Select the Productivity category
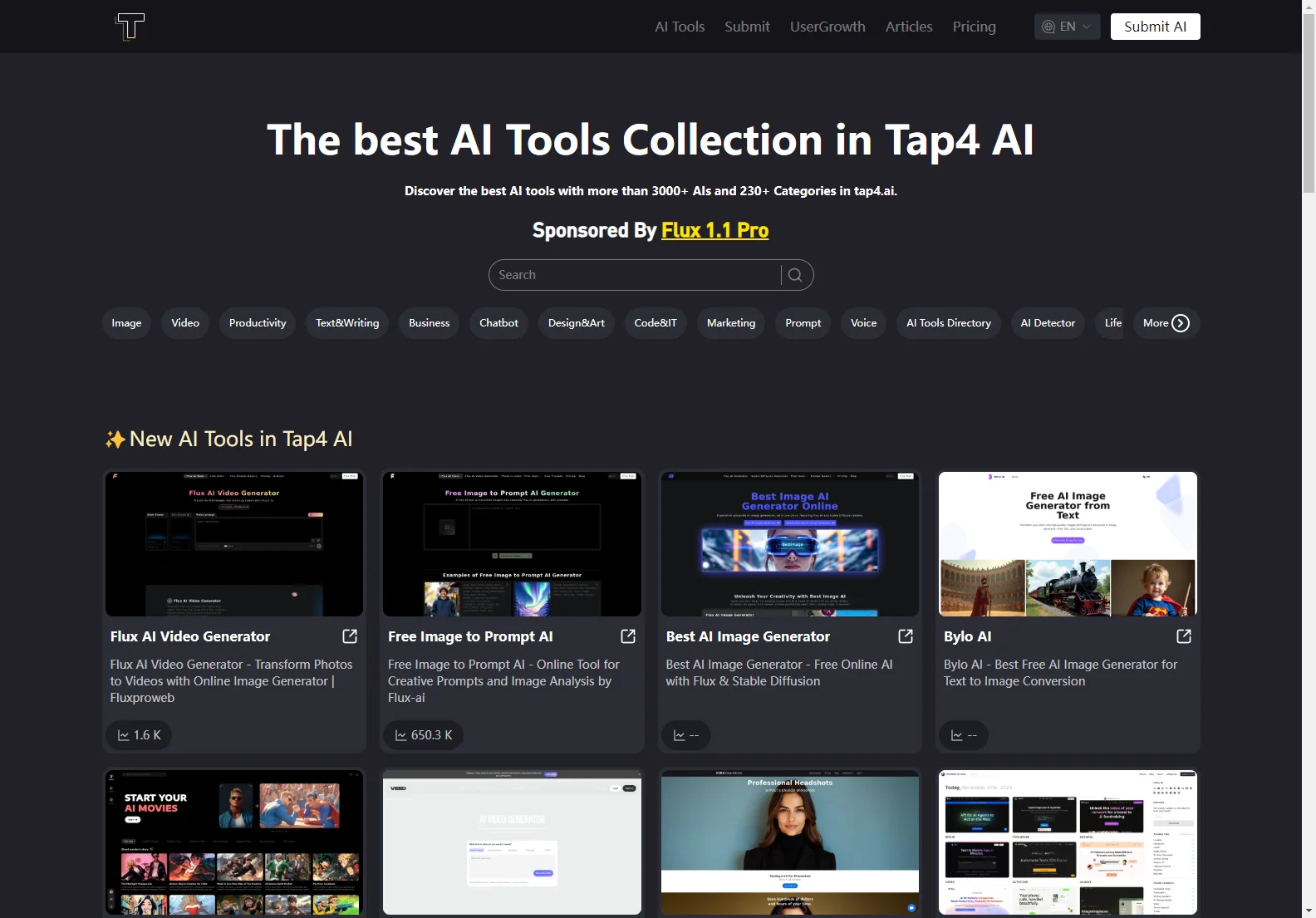 click(258, 323)
